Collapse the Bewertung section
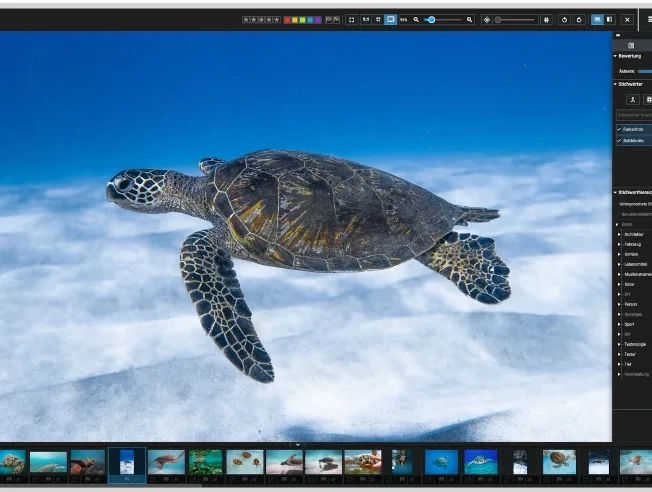The image size is (652, 492). click(615, 56)
